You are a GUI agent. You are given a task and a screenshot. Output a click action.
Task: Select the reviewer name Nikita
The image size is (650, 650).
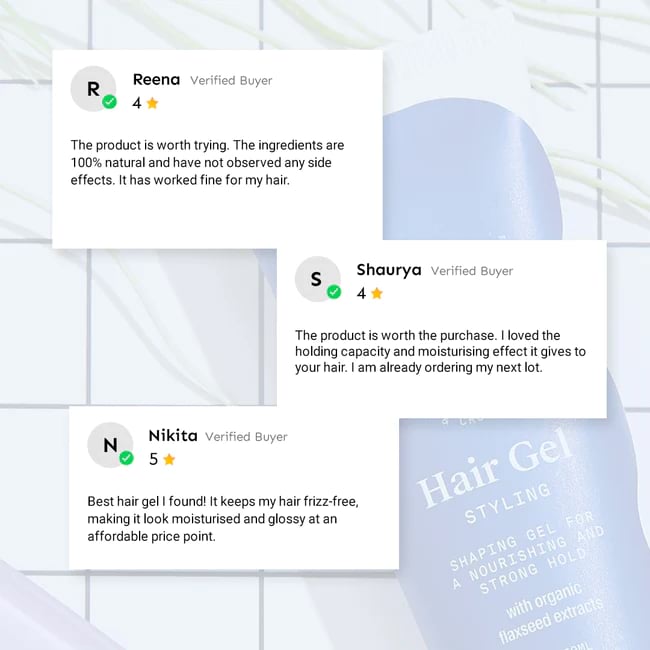[173, 436]
